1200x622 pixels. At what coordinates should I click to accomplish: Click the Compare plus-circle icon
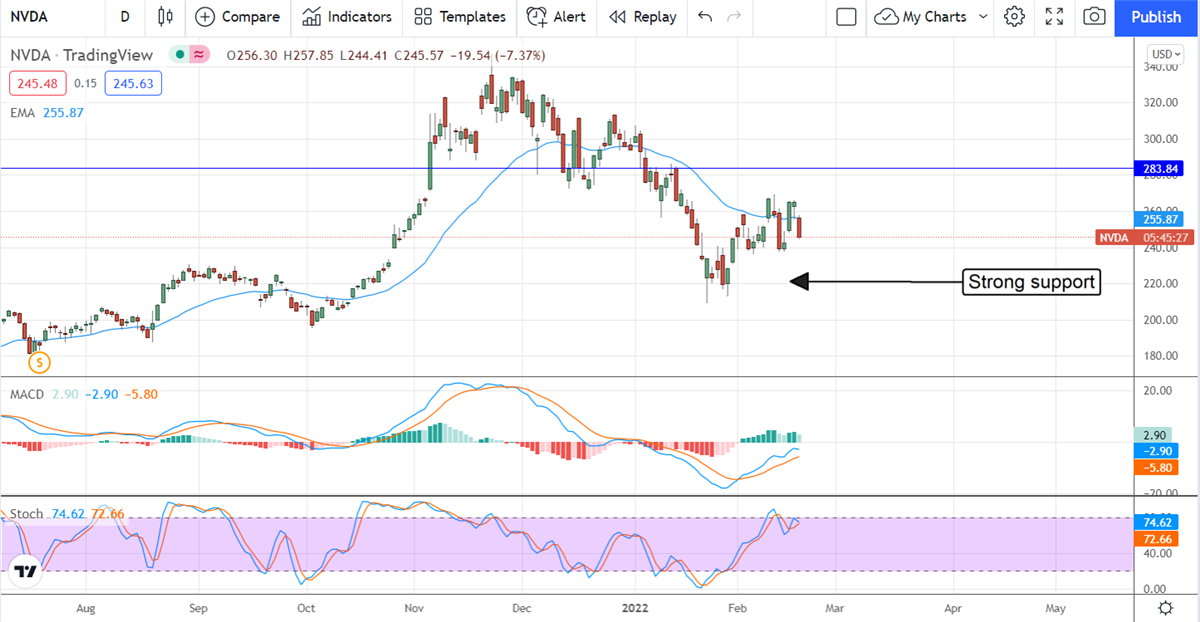pos(205,17)
